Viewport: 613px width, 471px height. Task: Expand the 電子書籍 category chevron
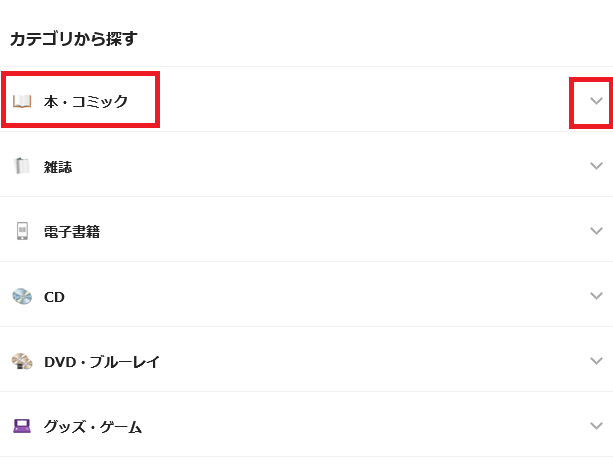[x=596, y=231]
